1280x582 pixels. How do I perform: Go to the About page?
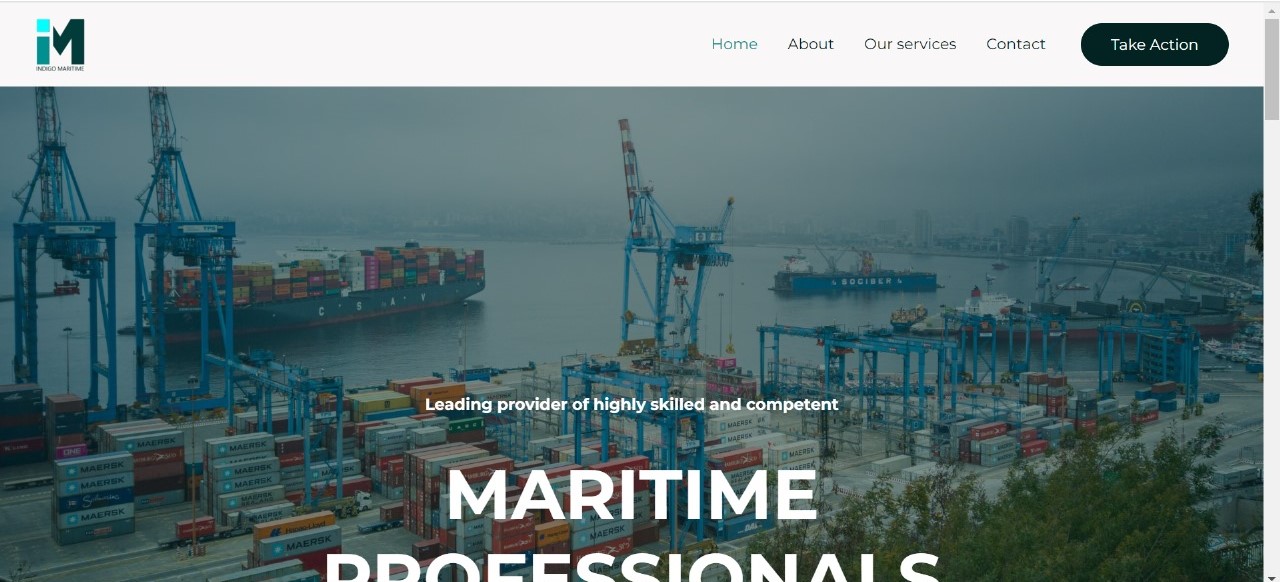(810, 44)
